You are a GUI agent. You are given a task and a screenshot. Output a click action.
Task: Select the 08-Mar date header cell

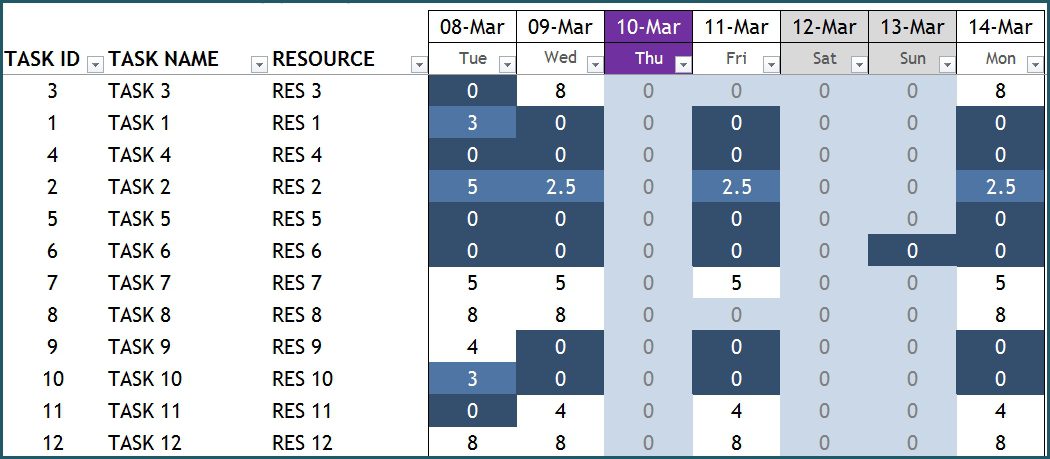[473, 27]
